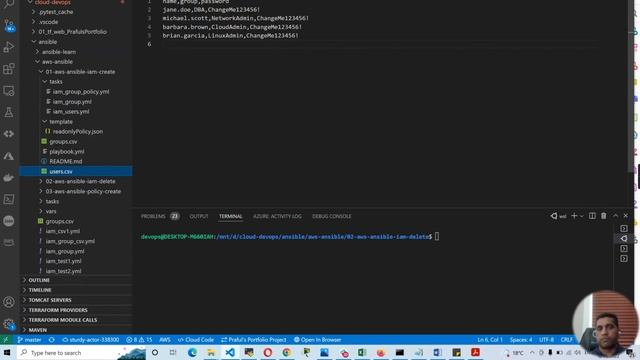Screen dimensions: 640x360
Task: Click Open In Browser status item
Action: (318, 340)
